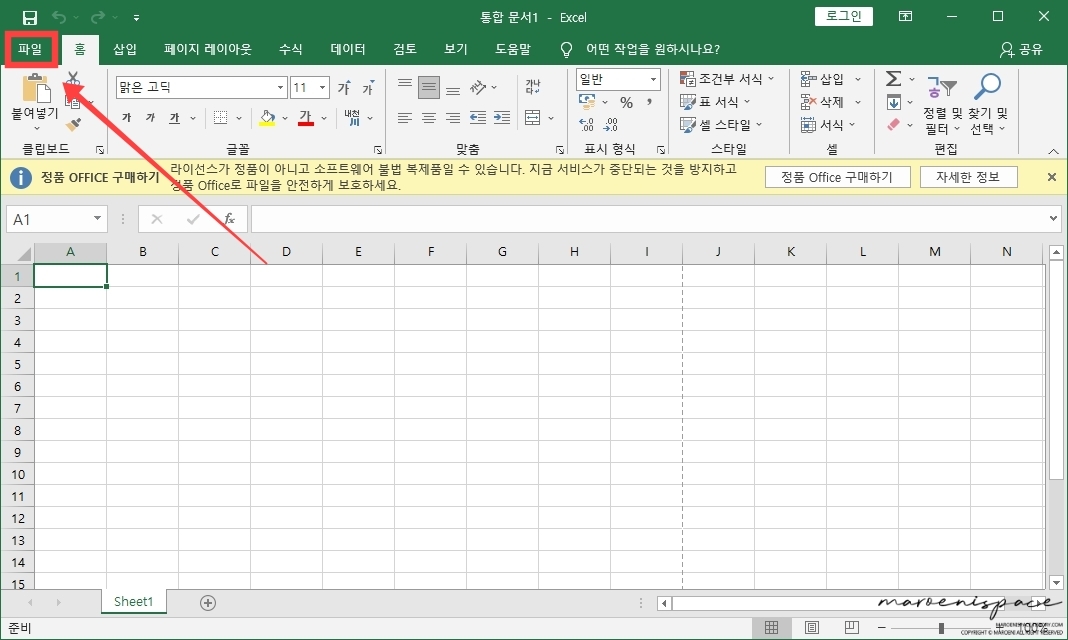Toggle middle vertical alignment
Viewport: 1068px width, 640px height.
[428, 86]
